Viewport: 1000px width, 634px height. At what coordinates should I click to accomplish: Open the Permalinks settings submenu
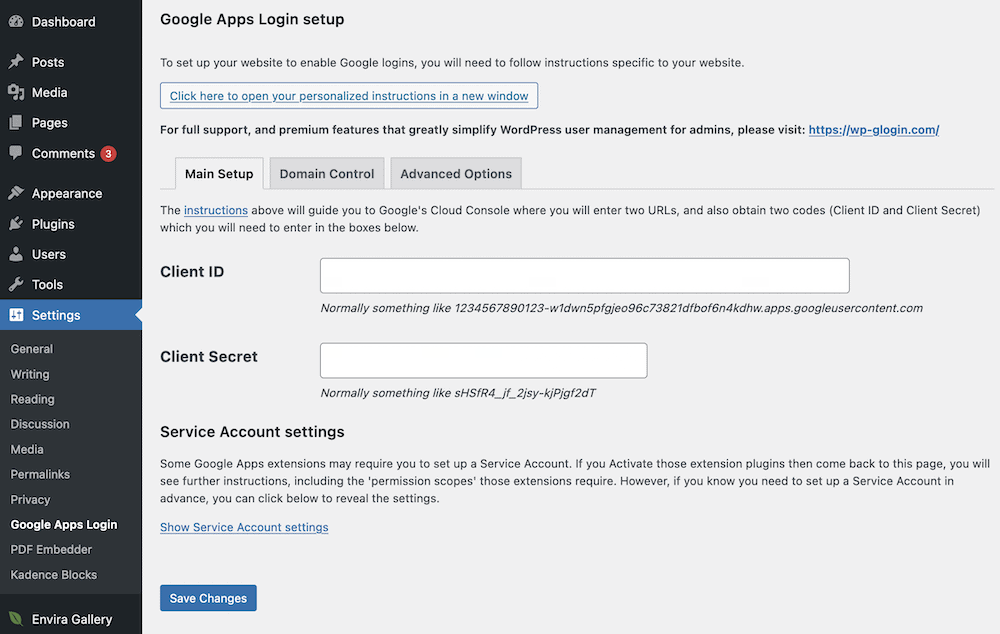click(x=40, y=475)
